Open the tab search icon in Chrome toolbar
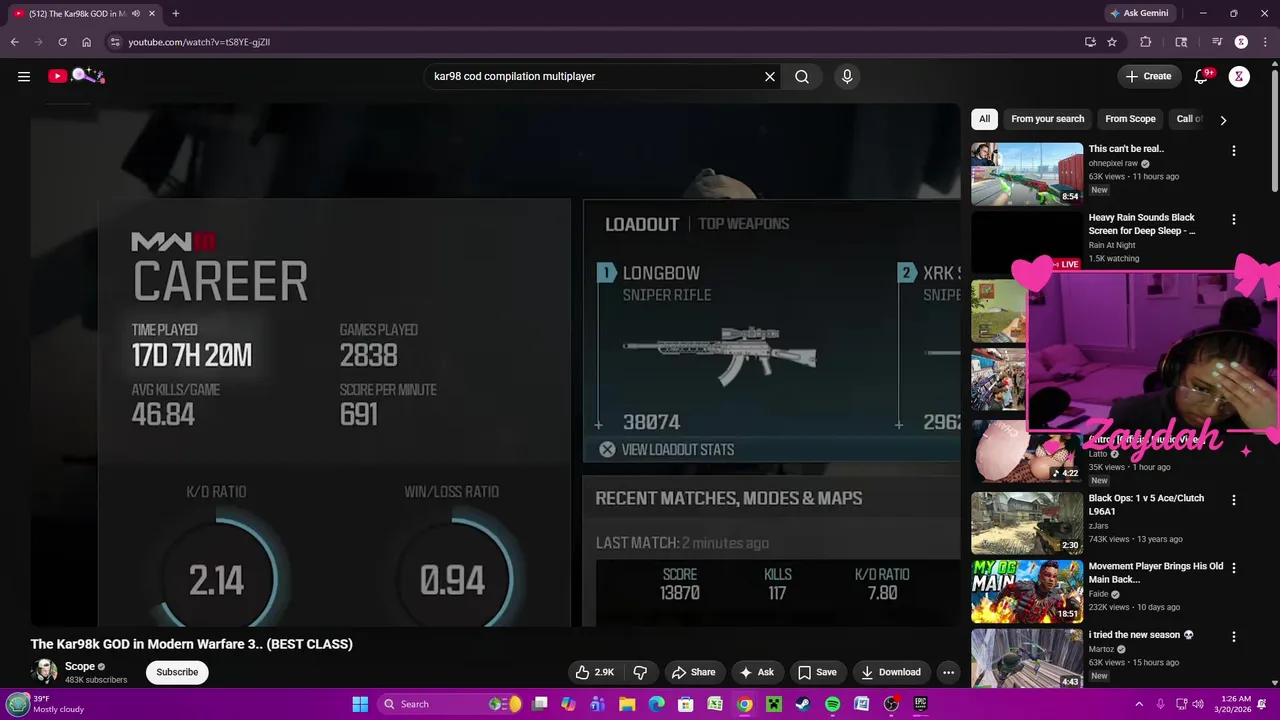The height and width of the screenshot is (720, 1280). (1181, 42)
